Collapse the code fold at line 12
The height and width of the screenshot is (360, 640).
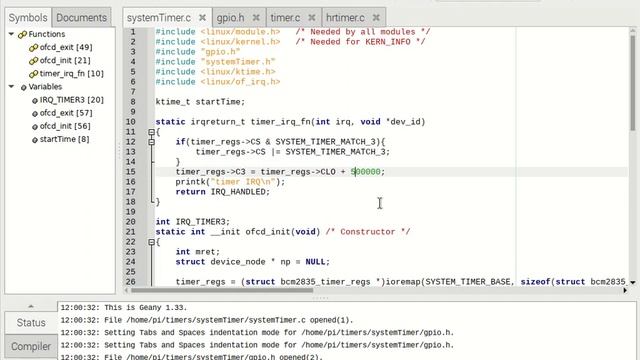pos(151,142)
